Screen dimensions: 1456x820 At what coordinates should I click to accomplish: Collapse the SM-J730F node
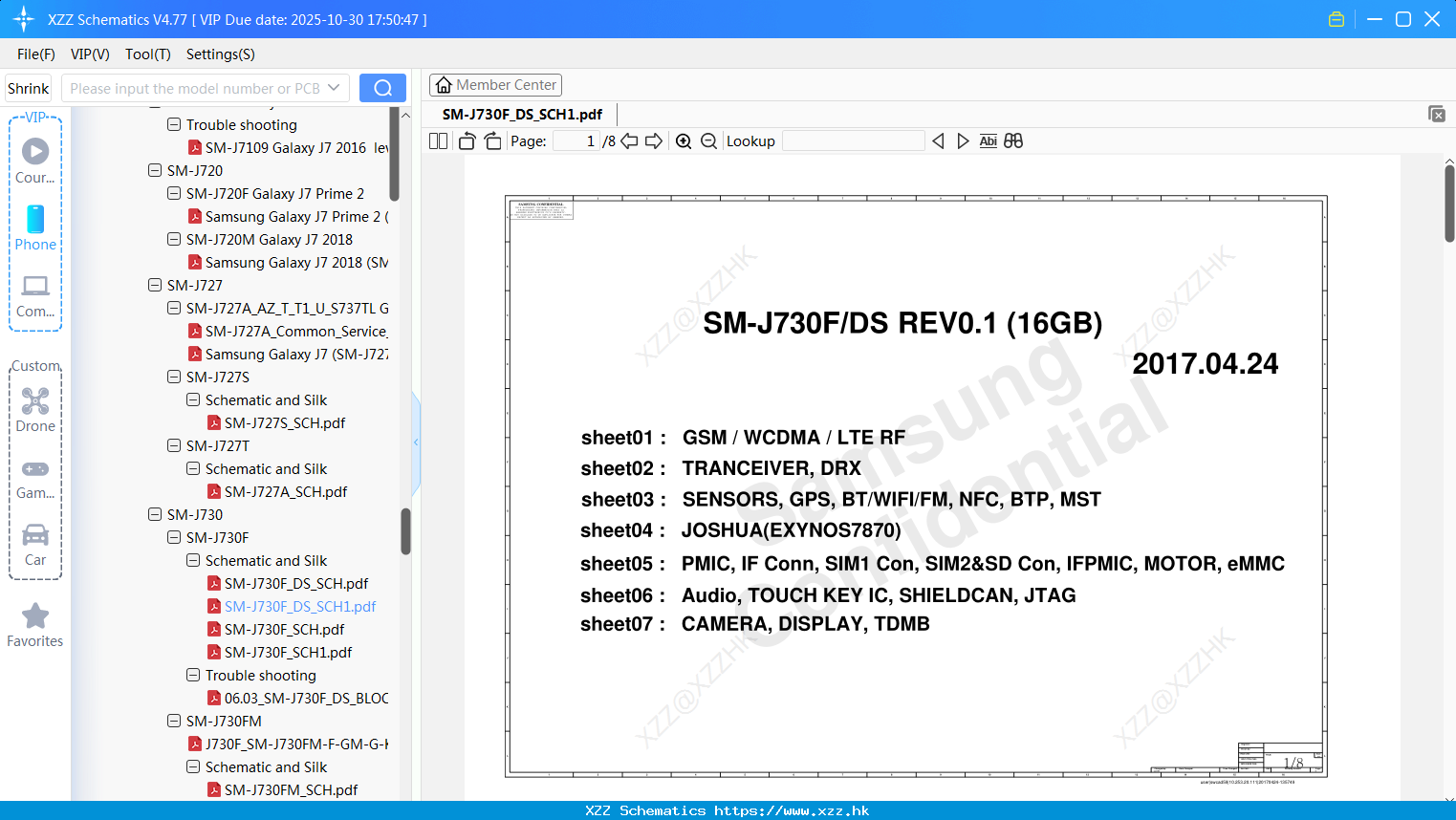174,537
